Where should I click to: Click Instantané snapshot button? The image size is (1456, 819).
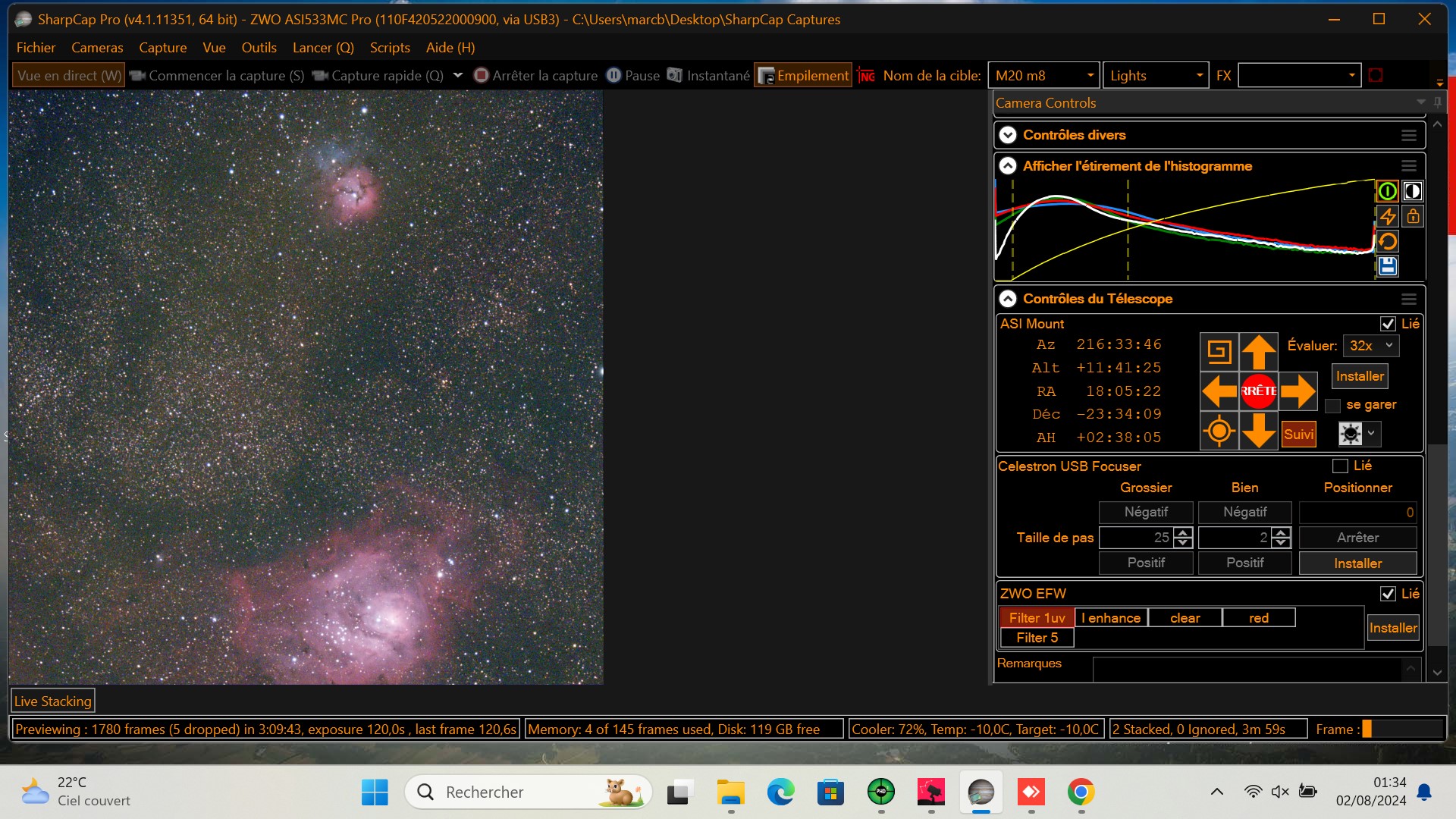[x=708, y=75]
